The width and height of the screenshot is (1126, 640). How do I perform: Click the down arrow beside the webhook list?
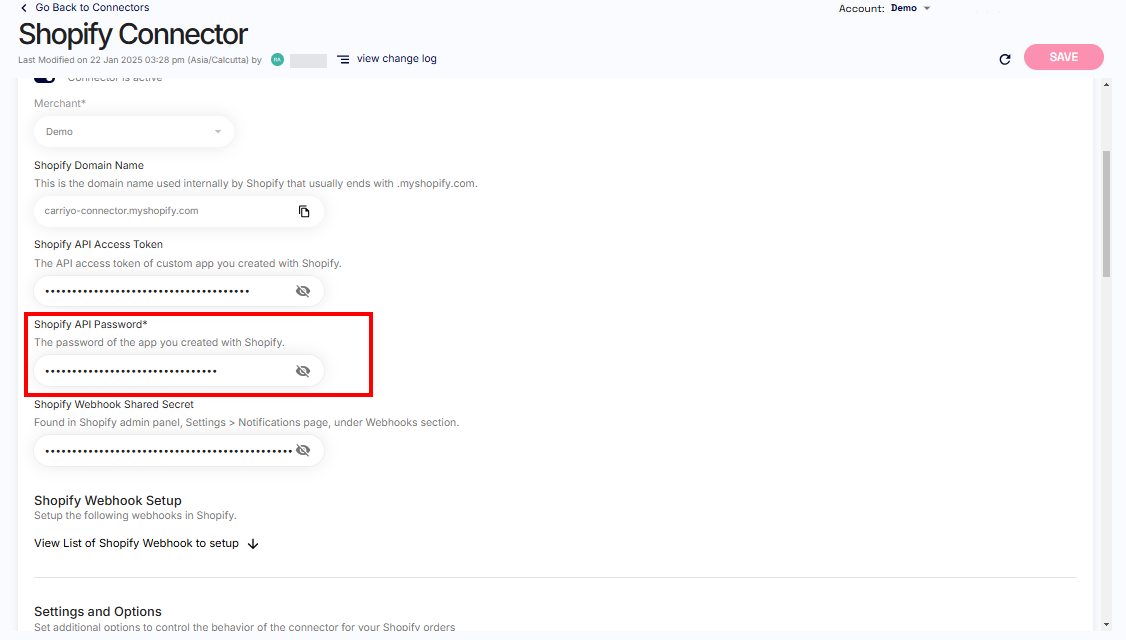coord(253,544)
